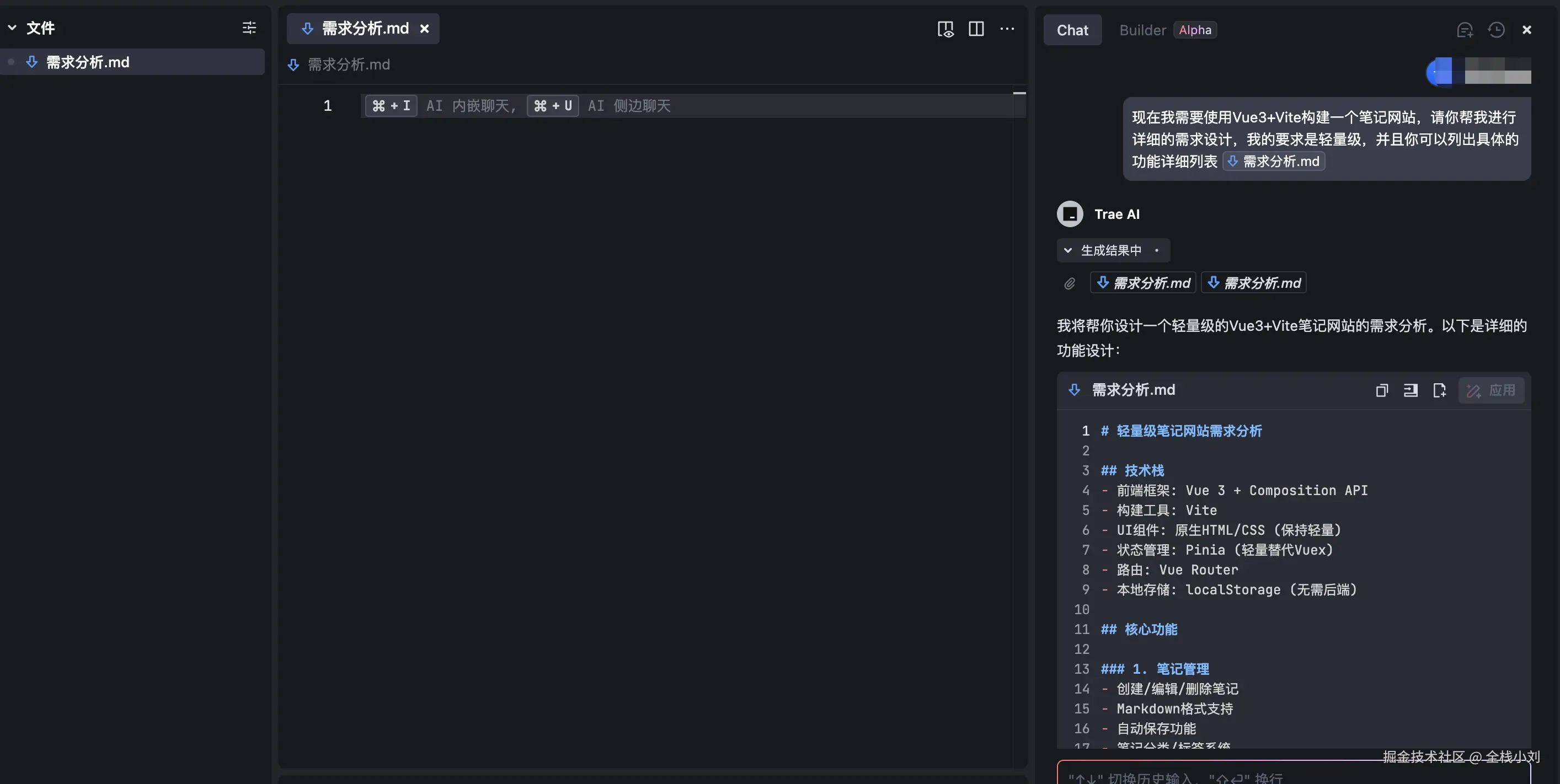
Task: Click the 应用 apply button
Action: point(1491,390)
